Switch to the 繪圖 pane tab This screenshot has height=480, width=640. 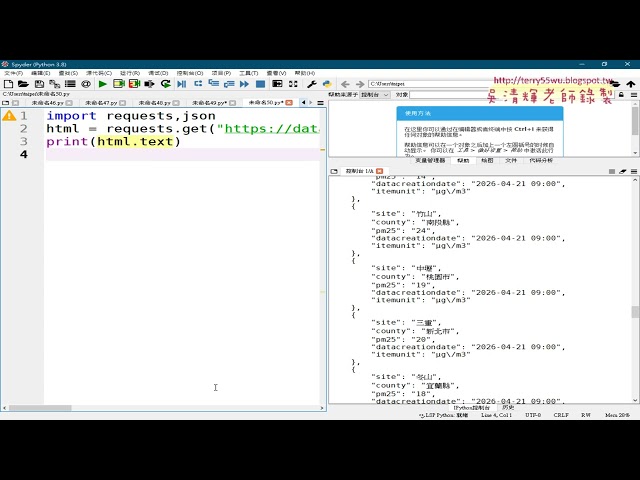point(487,161)
